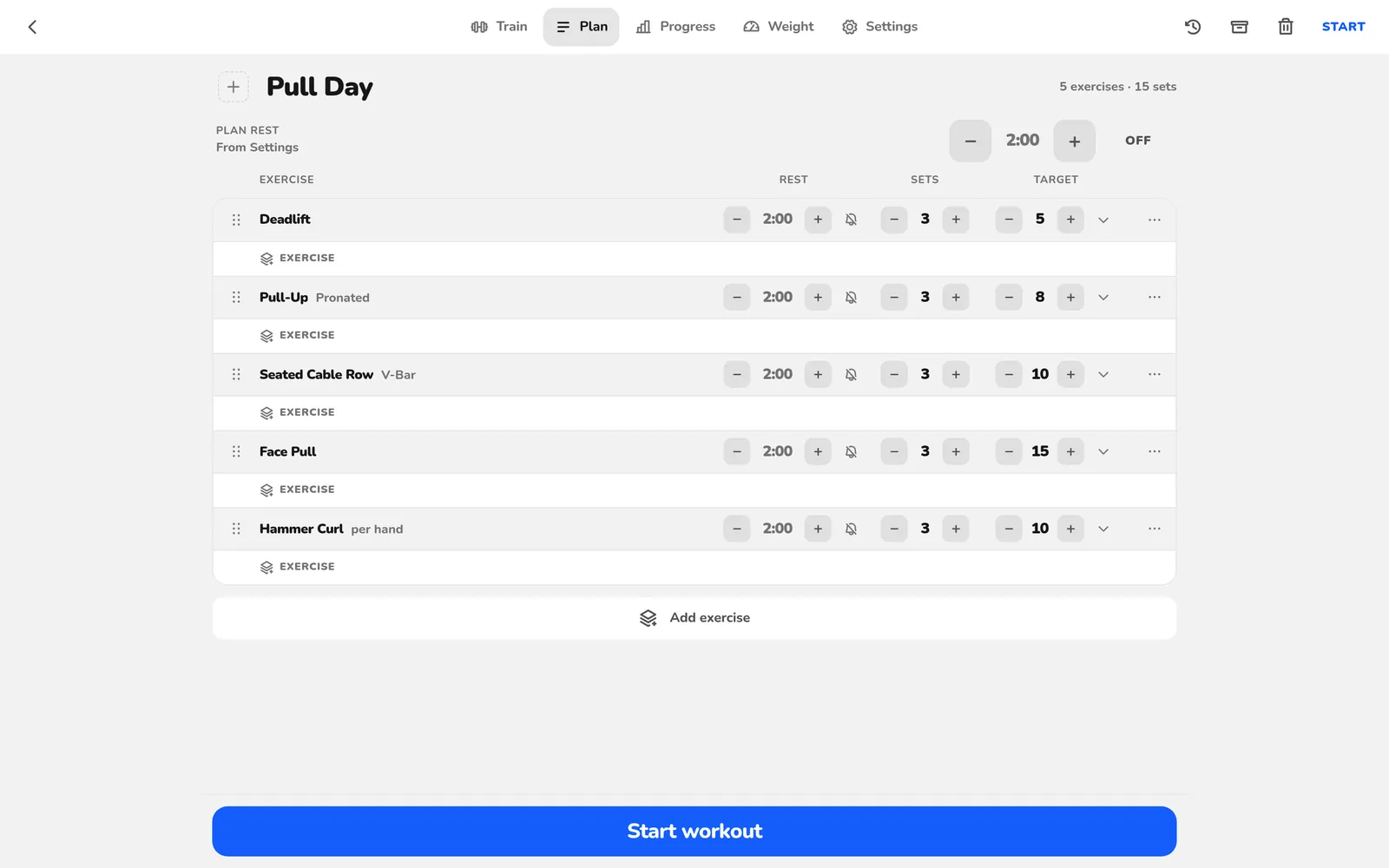Decrease Face Pull target reps
The image size is (1389, 868).
pyautogui.click(x=1009, y=451)
